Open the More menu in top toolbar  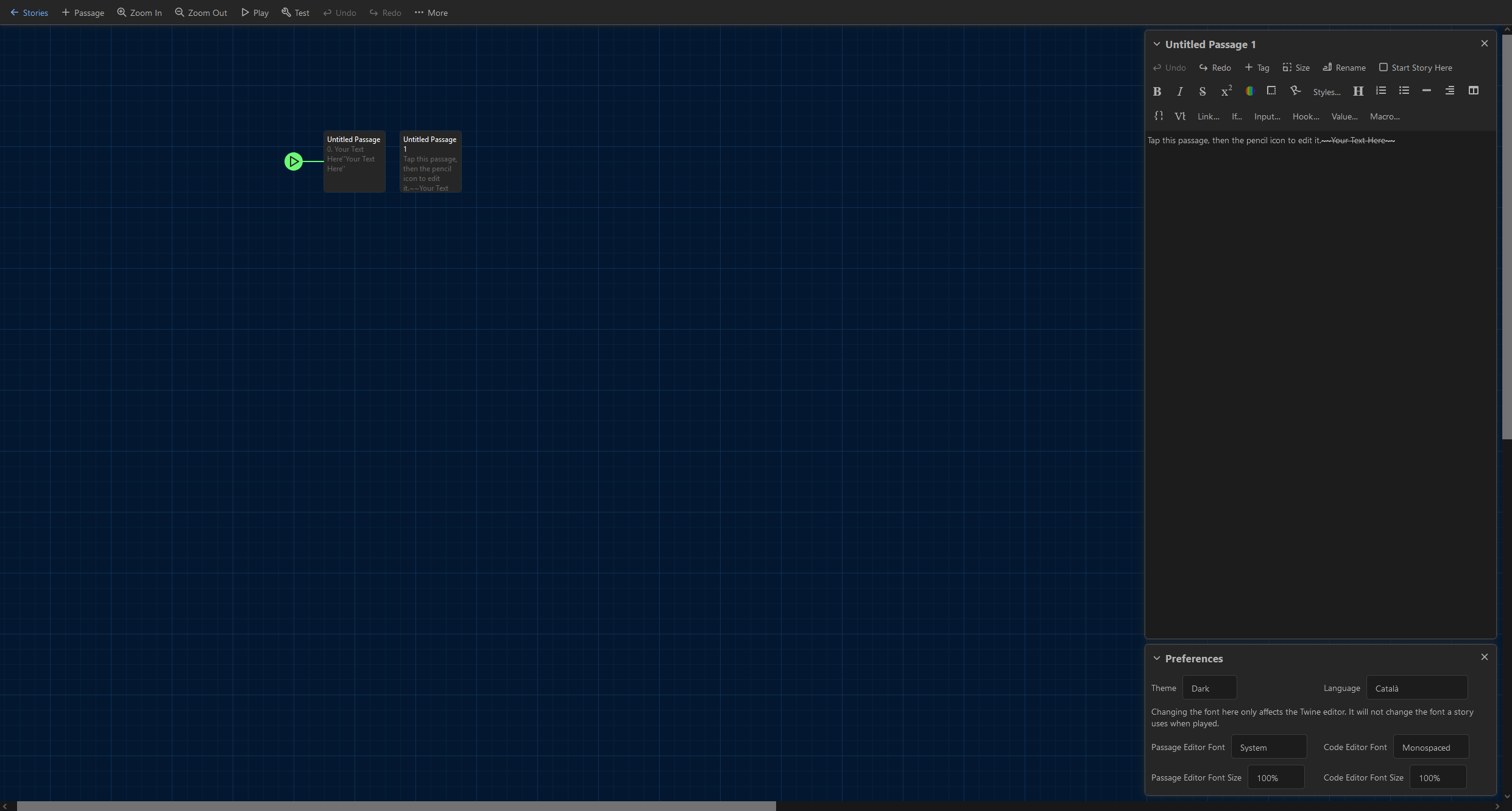point(431,13)
